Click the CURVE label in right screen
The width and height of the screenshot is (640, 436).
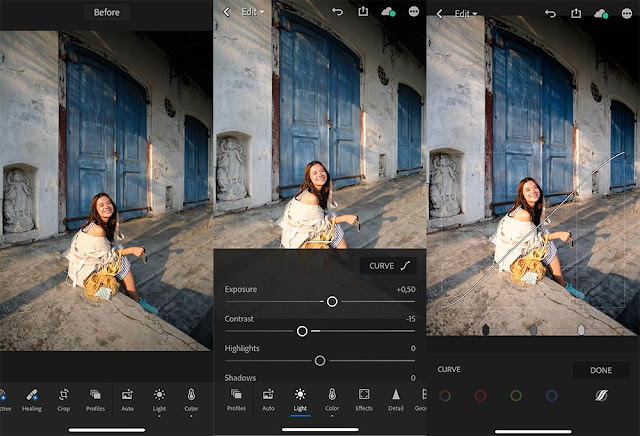click(x=449, y=369)
